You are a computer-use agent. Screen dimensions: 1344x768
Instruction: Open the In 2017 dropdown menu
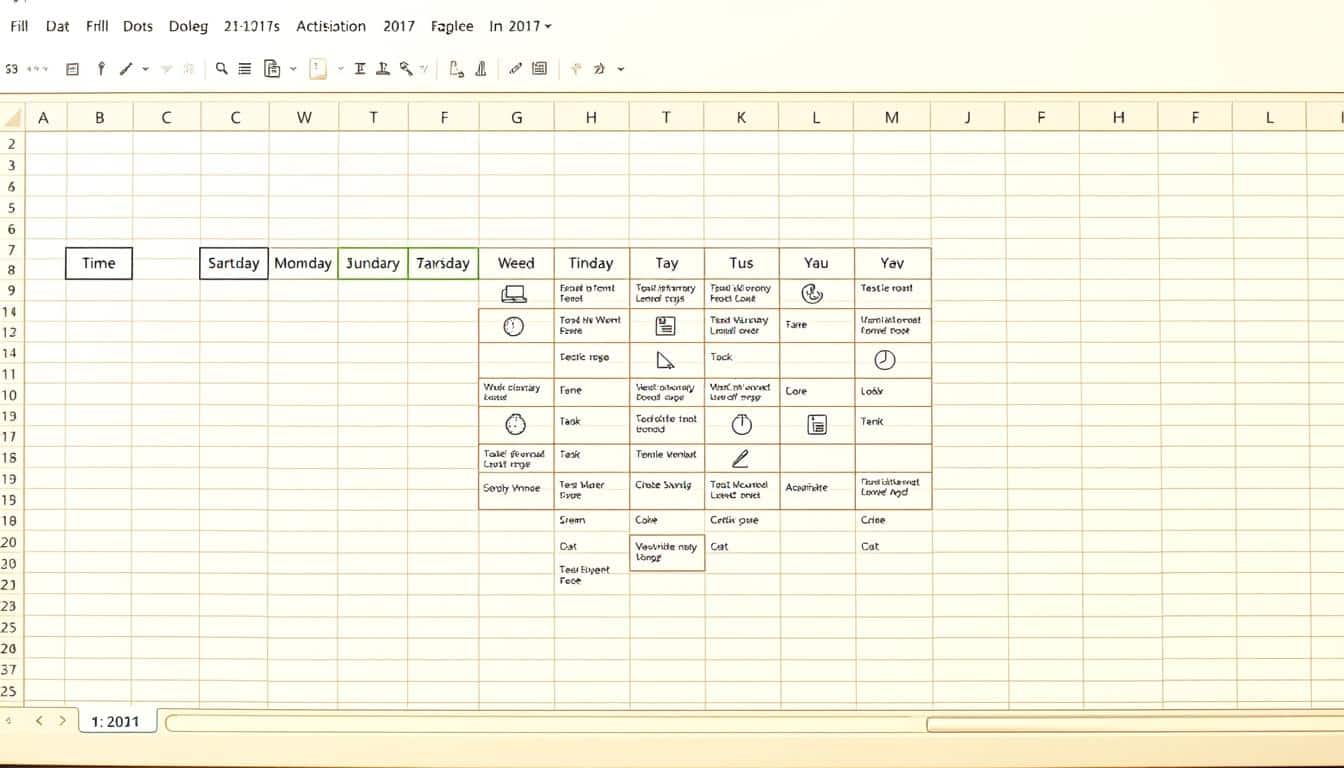tap(520, 26)
